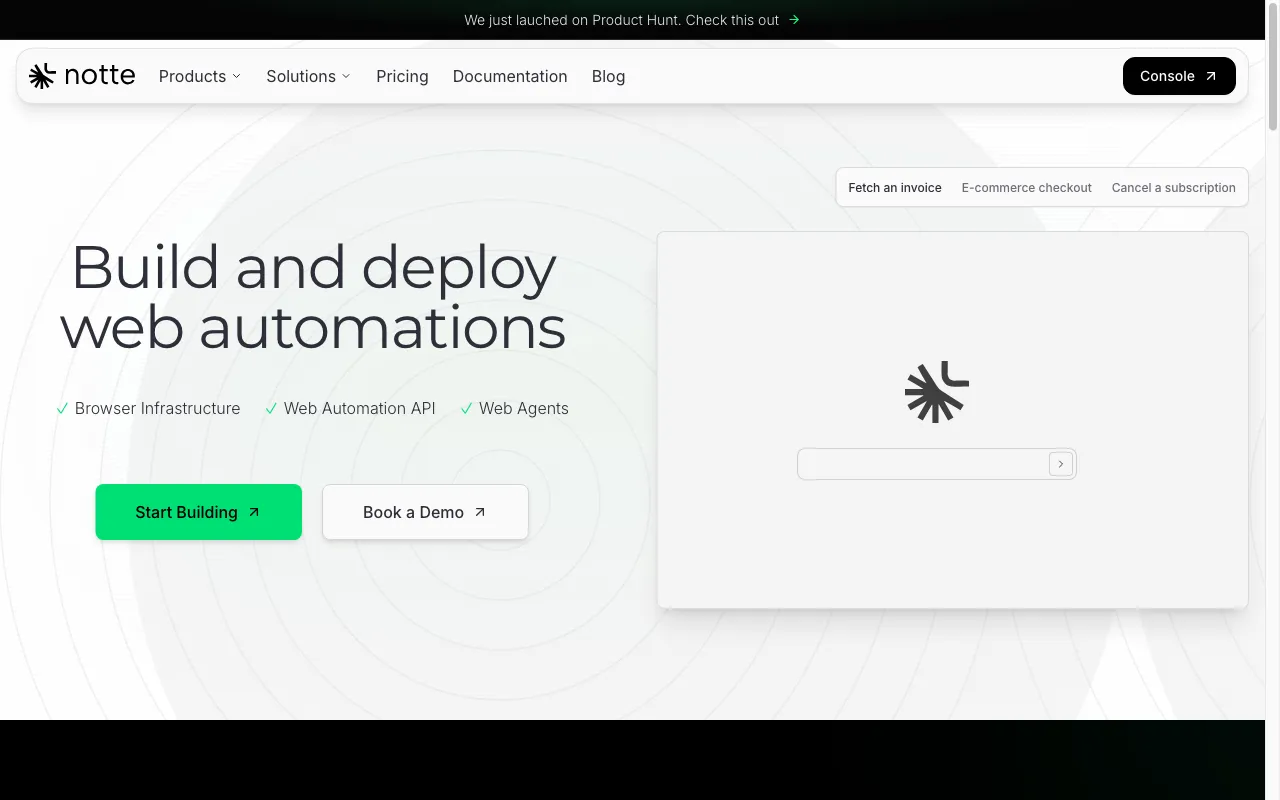Click the Web Agents feature text

[x=524, y=408]
